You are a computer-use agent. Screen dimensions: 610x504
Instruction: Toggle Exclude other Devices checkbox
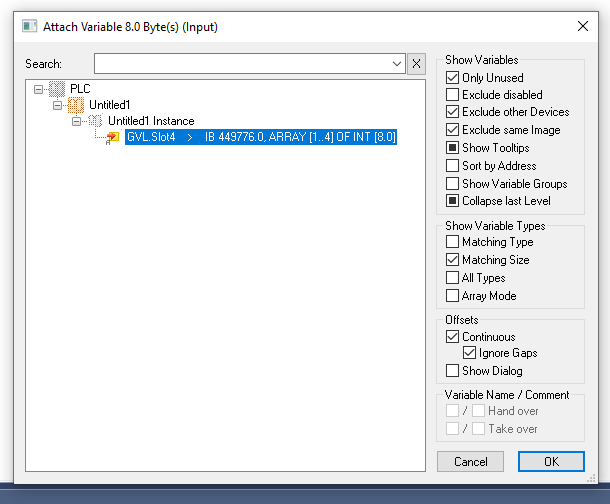pyautogui.click(x=452, y=112)
